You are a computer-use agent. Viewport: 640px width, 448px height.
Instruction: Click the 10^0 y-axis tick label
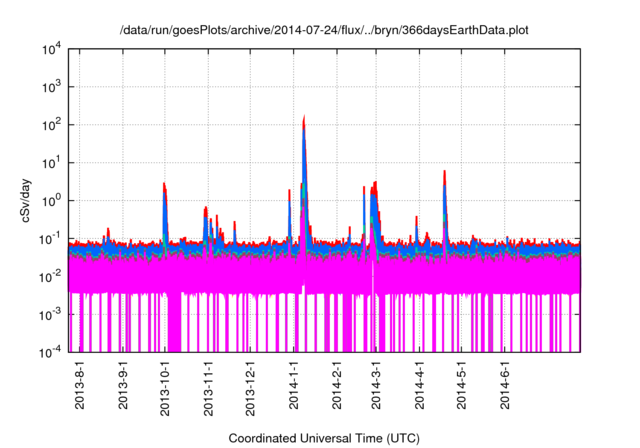pyautogui.click(x=52, y=200)
